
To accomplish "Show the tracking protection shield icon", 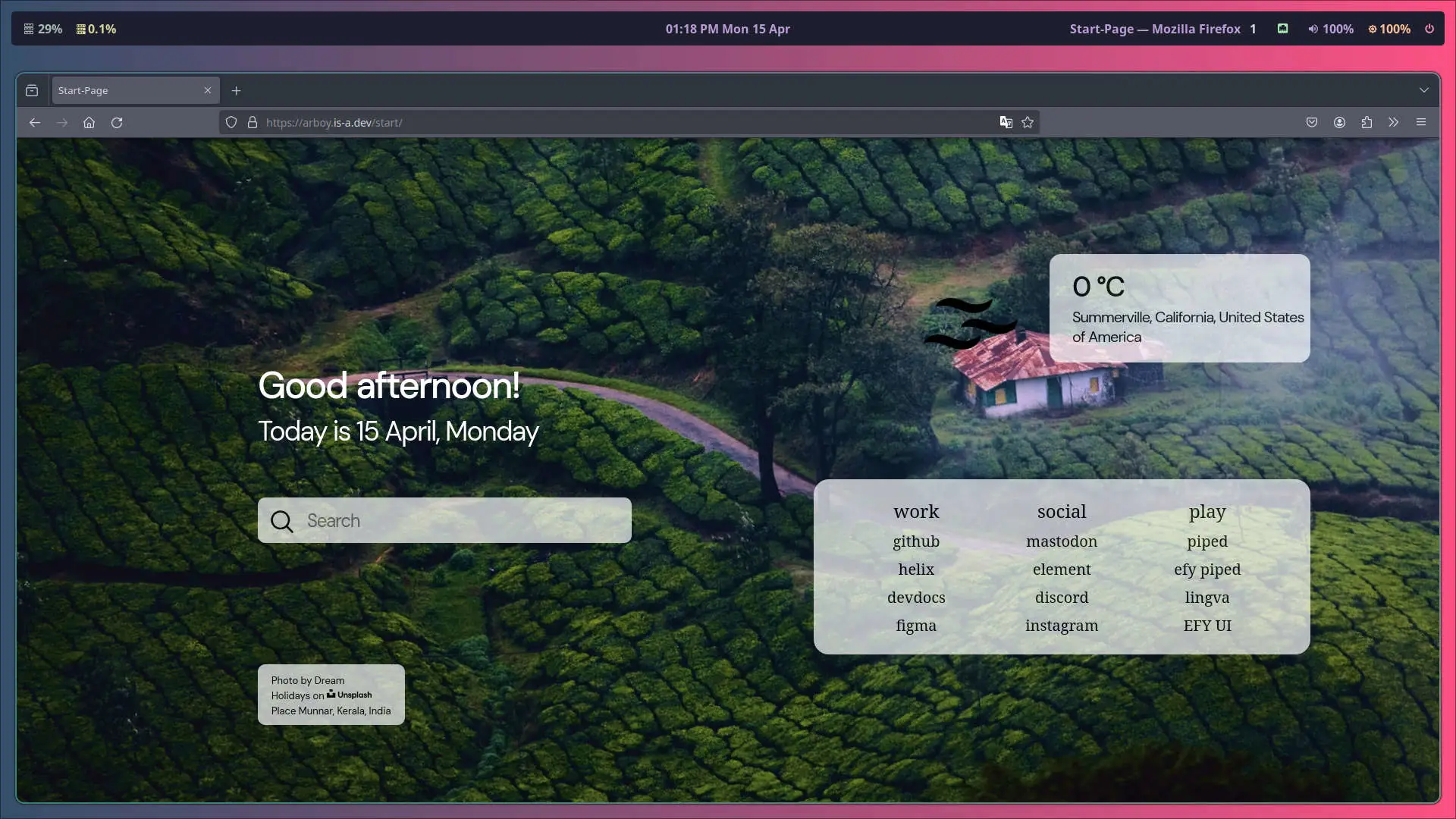I will tap(231, 123).
